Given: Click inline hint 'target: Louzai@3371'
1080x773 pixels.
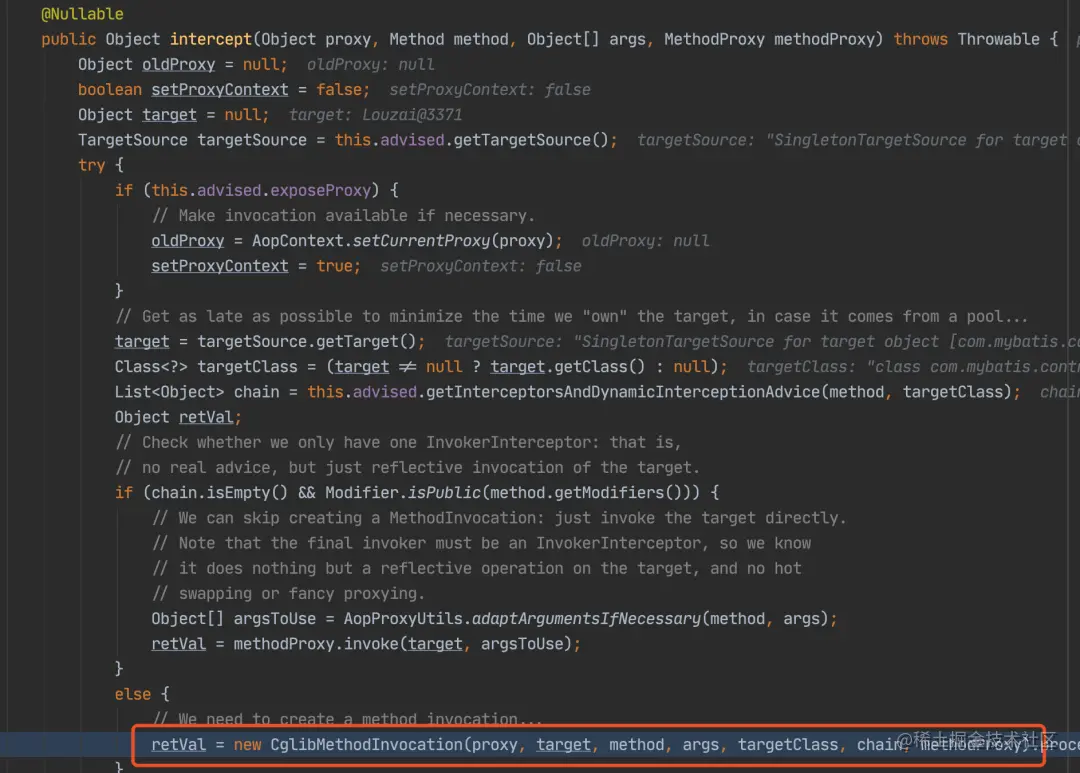Looking at the screenshot, I should click(375, 115).
